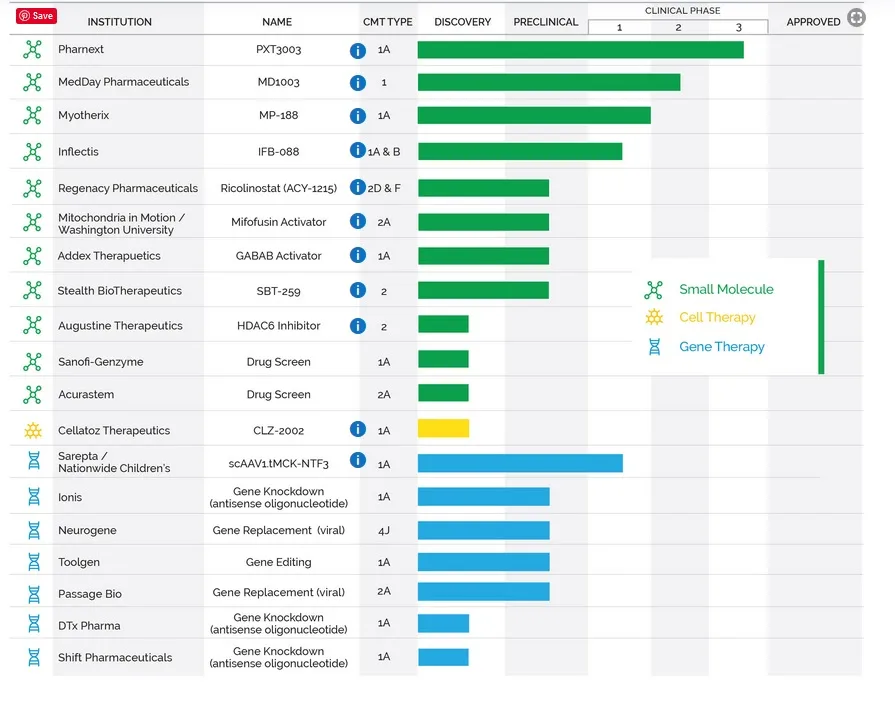
Task: Click the INSTITUTION column header
Action: pyautogui.click(x=119, y=22)
